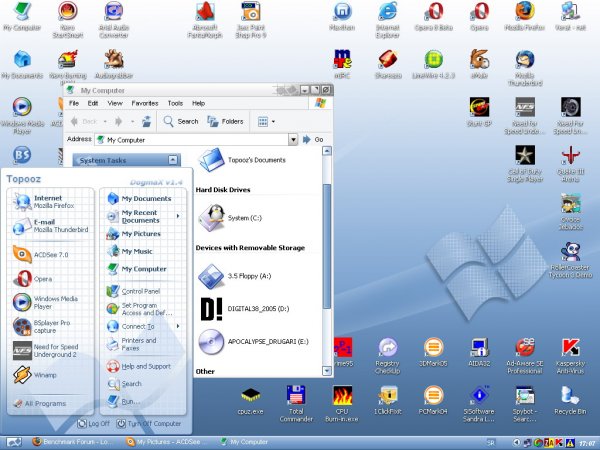Expand My Recent Documents submenu arrow
The height and width of the screenshot is (450, 600).
pyautogui.click(x=178, y=216)
